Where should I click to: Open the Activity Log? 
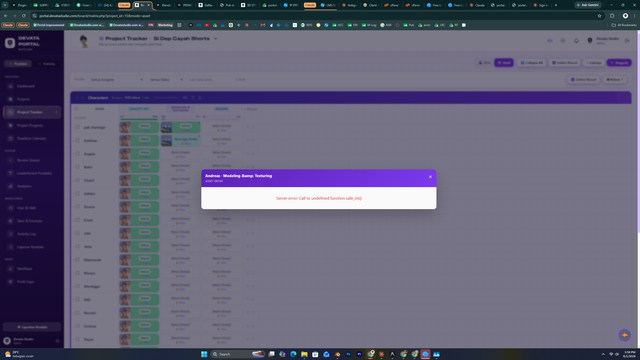32,234
